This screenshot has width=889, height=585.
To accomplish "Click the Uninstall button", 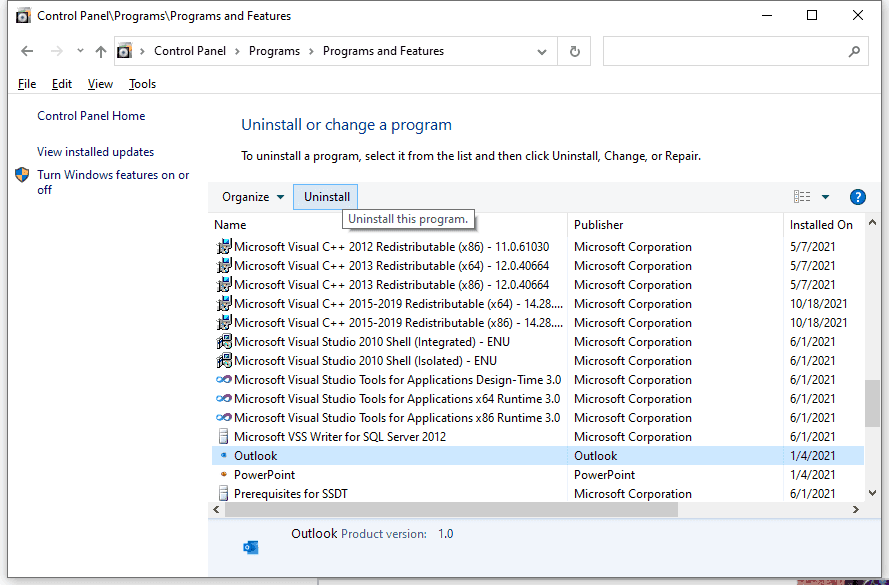I will pyautogui.click(x=327, y=197).
